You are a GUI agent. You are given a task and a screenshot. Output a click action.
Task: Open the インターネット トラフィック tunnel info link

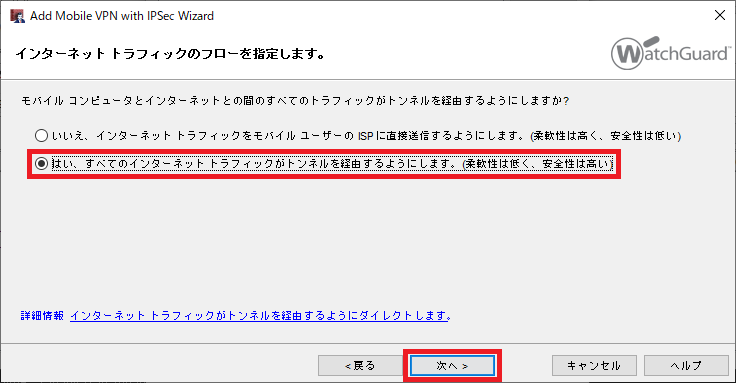pyautogui.click(x=261, y=315)
